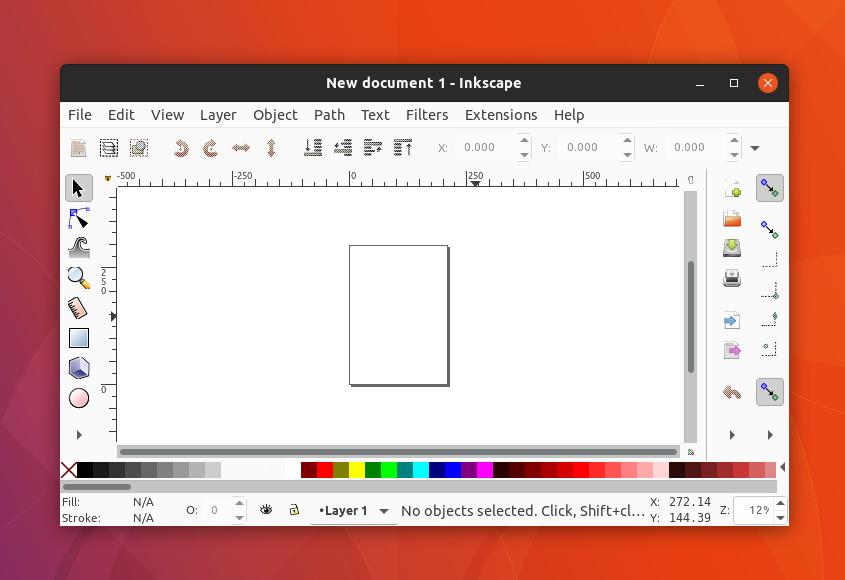Open the Edit menu
This screenshot has height=580, width=845.
121,115
